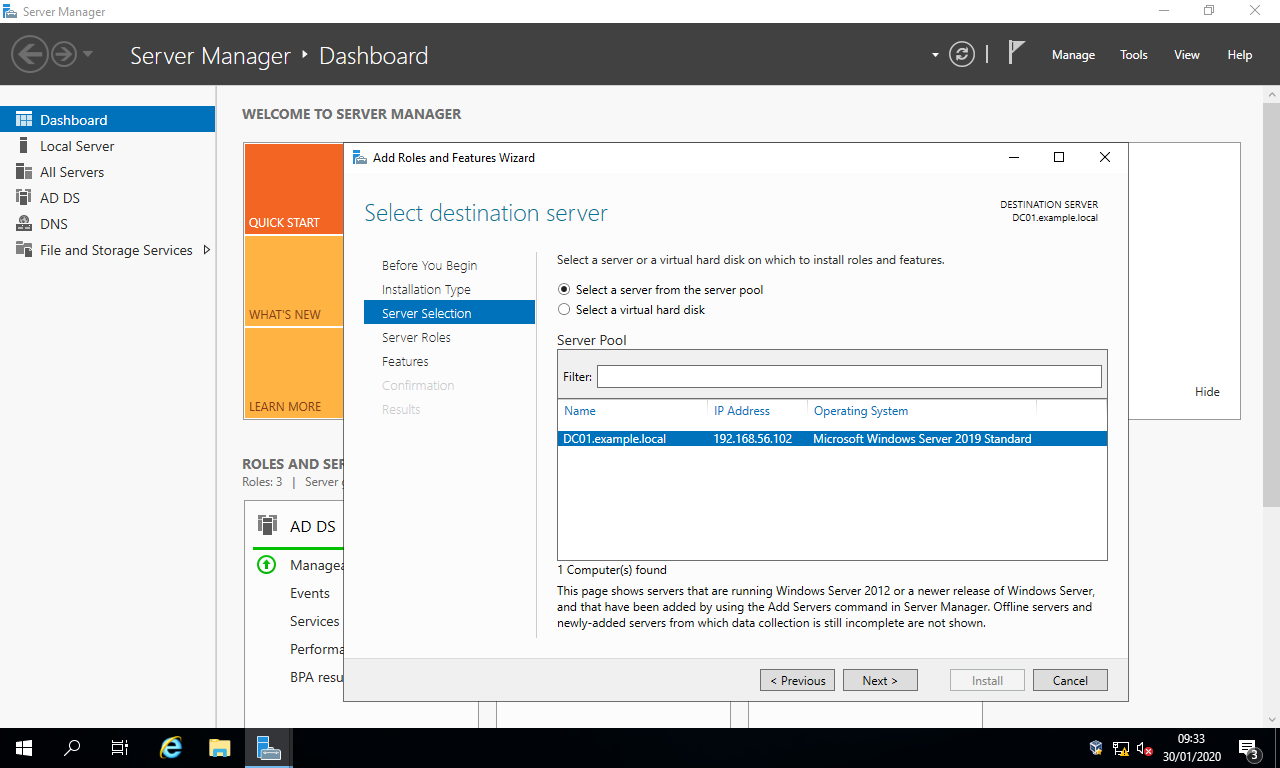Sort servers by the Operating System column
This screenshot has width=1280, height=768.
(861, 410)
